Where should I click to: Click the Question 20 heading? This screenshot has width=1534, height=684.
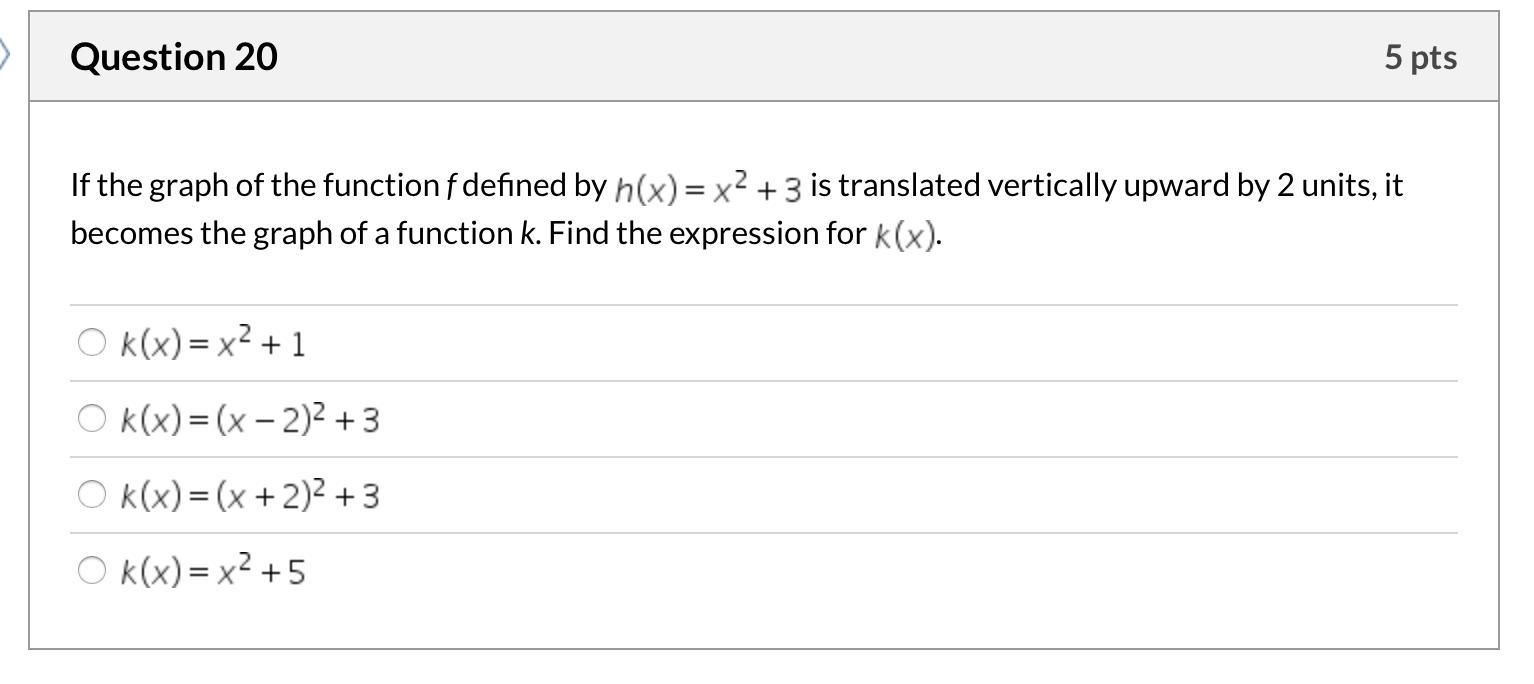(174, 57)
